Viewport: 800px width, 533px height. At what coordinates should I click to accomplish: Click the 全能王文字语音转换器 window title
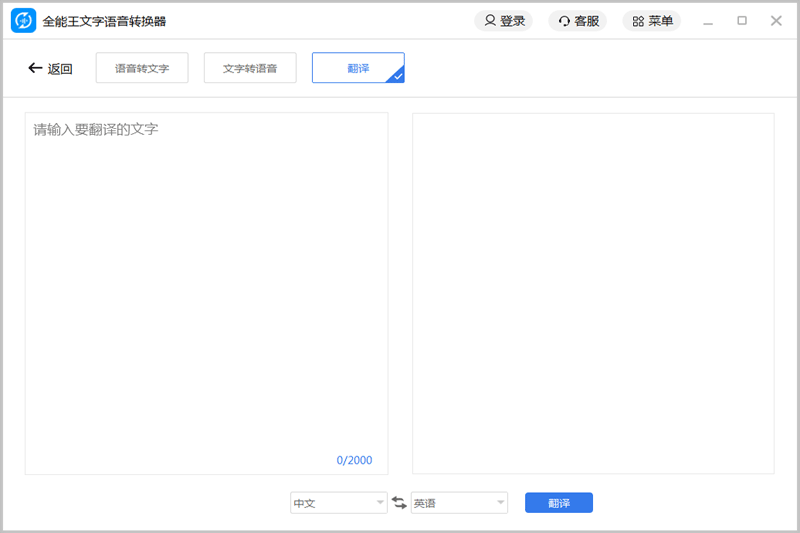[x=104, y=21]
